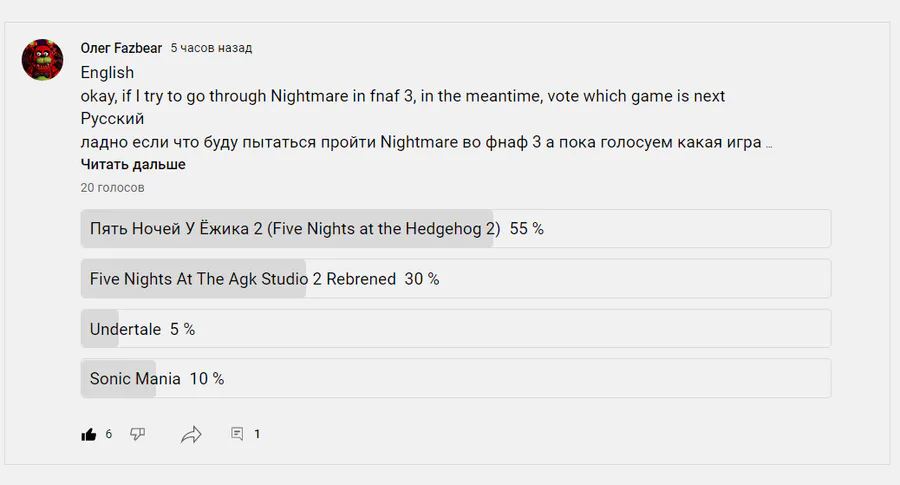Click the 55 % result percentage

pos(526,228)
